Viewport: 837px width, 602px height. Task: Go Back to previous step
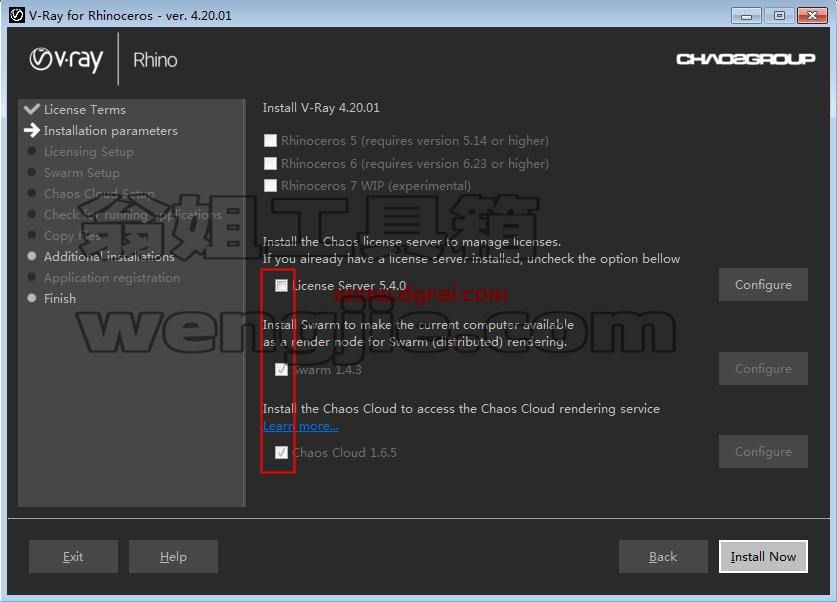663,557
